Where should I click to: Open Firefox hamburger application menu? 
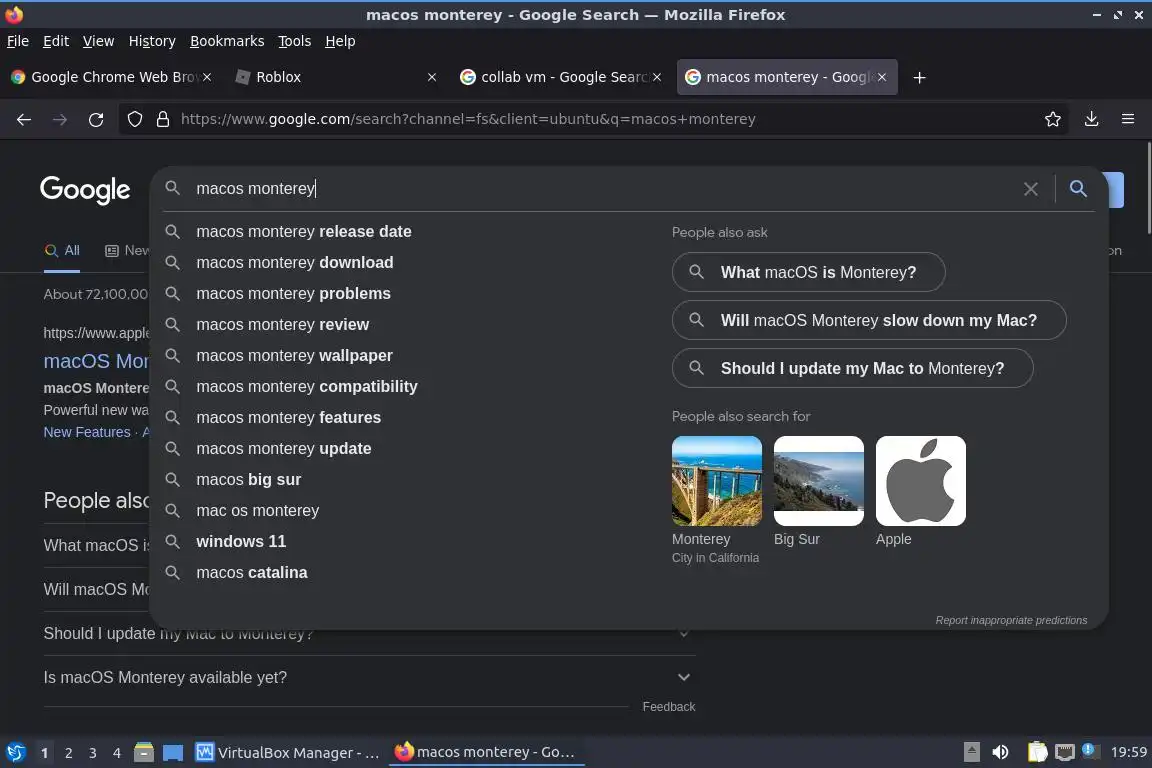pos(1128,119)
